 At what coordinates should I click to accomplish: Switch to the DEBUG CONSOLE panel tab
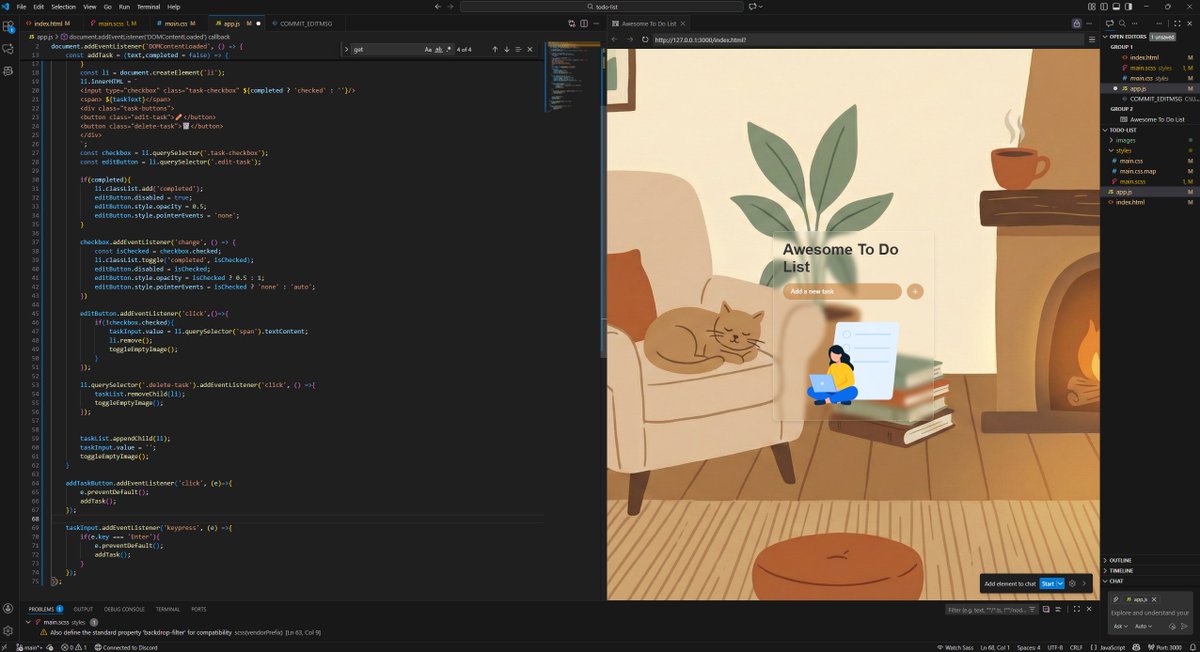click(x=125, y=609)
